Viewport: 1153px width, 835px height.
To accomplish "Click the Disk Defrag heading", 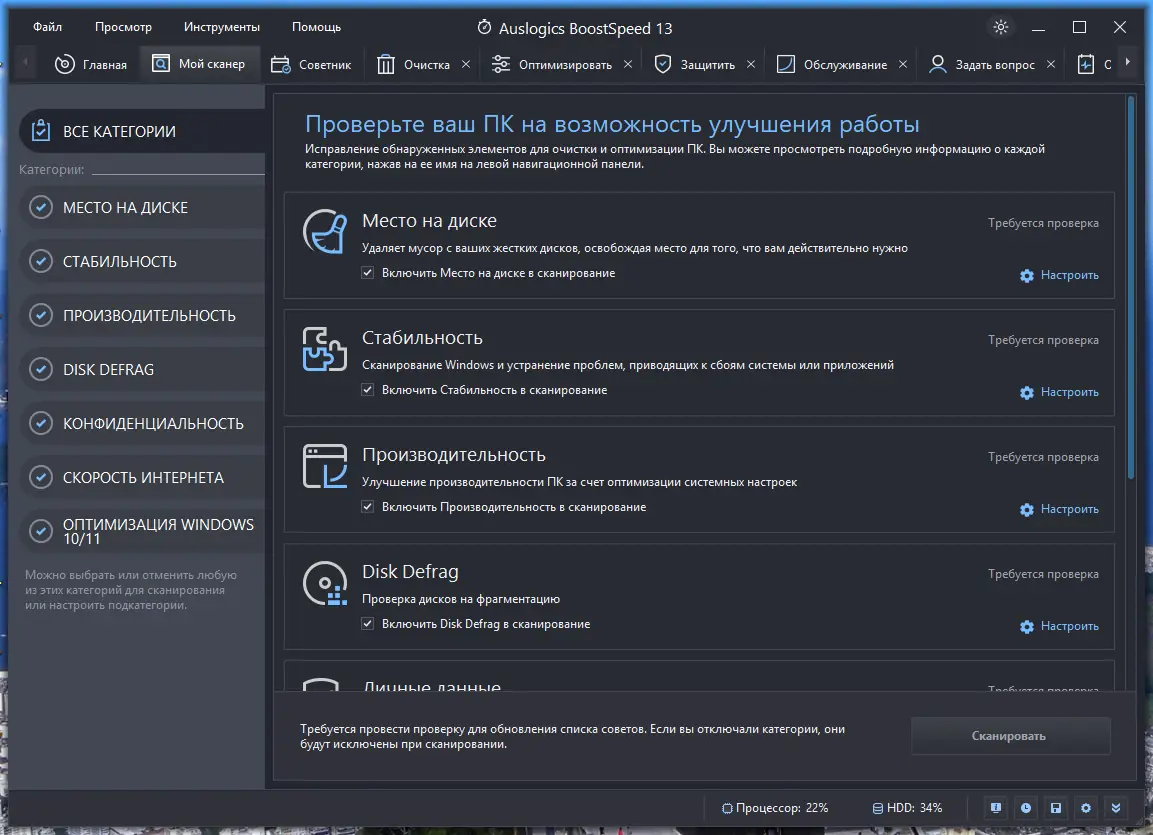I will point(410,571).
